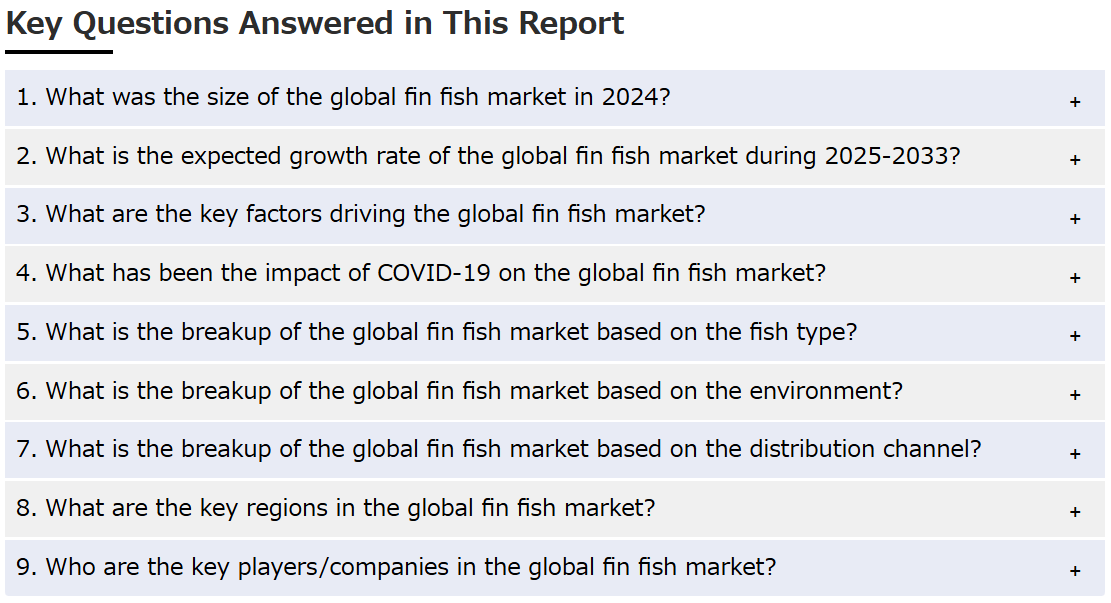Click the plus icon on the distribution channel row
Viewport: 1111px width, 603px height.
pos(1075,453)
